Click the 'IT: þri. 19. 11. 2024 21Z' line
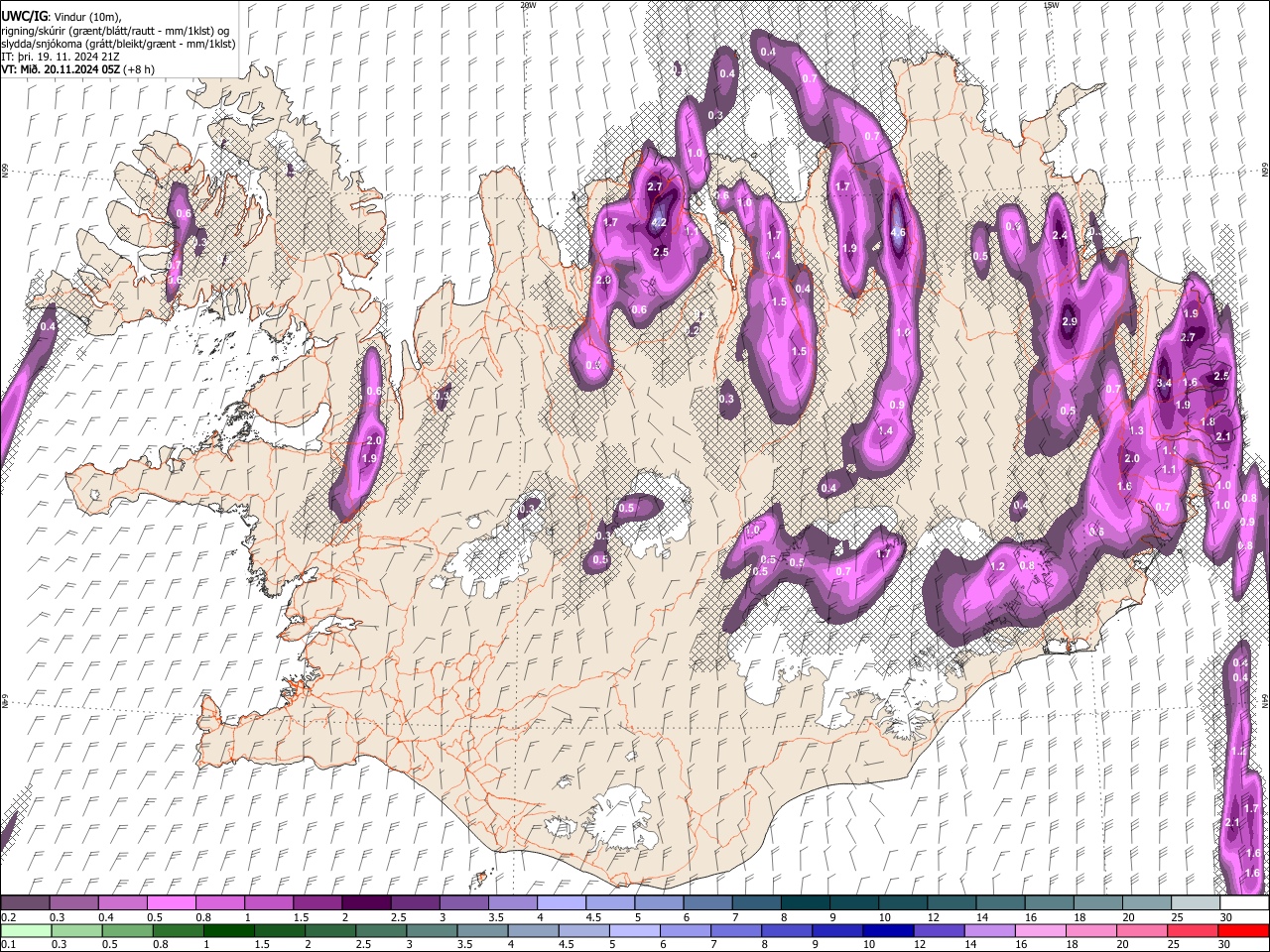The image size is (1270, 952). tap(63, 58)
